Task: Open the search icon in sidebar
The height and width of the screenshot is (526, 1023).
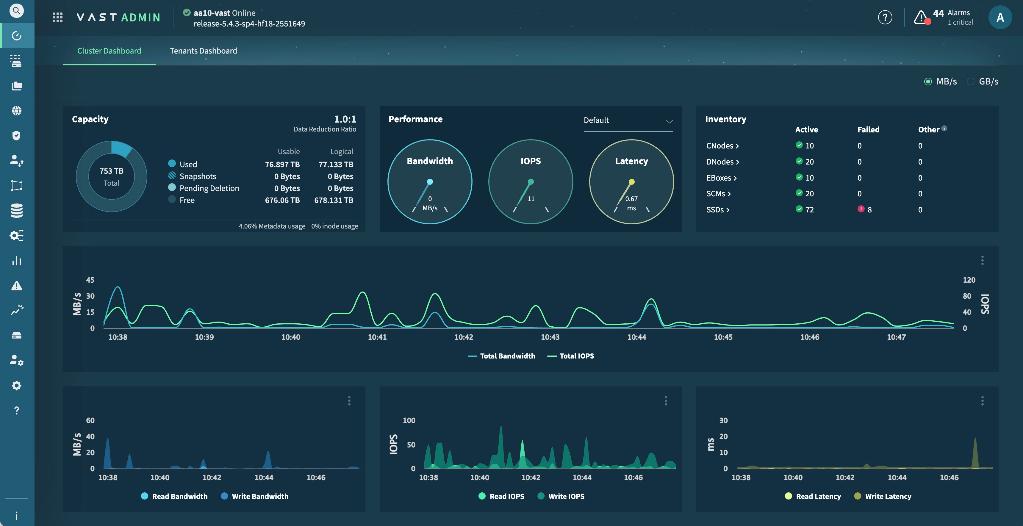Action: pyautogui.click(x=16, y=10)
